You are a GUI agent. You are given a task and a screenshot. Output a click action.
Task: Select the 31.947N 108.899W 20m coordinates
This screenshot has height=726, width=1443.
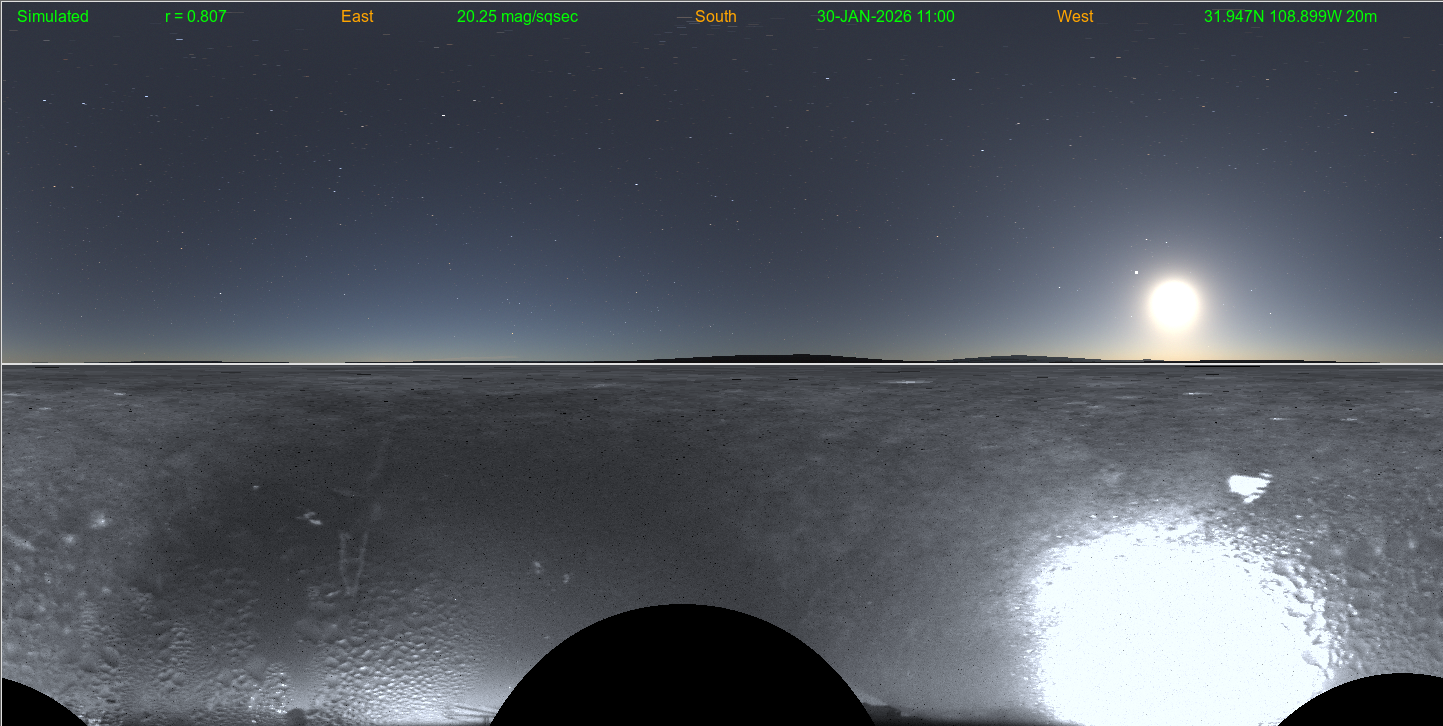pos(1290,17)
